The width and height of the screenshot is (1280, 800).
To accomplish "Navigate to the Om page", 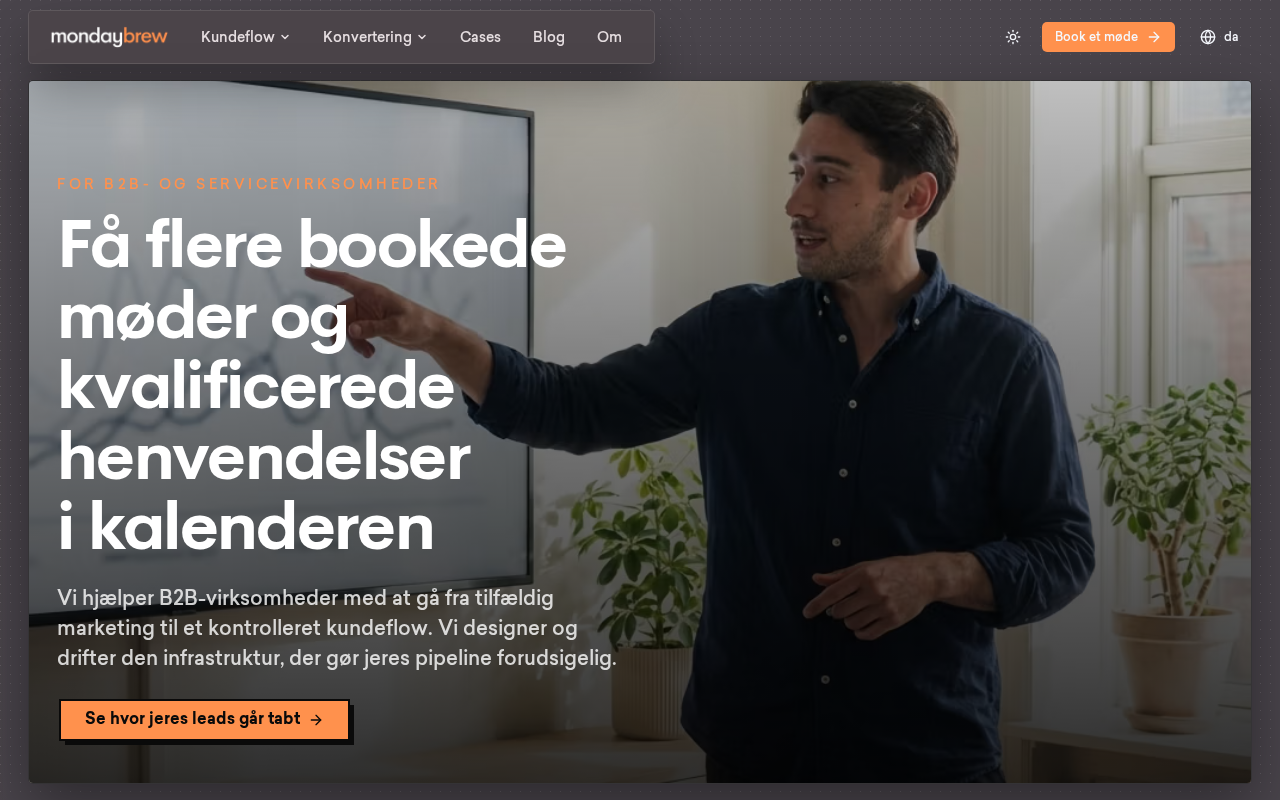I will 609,37.
